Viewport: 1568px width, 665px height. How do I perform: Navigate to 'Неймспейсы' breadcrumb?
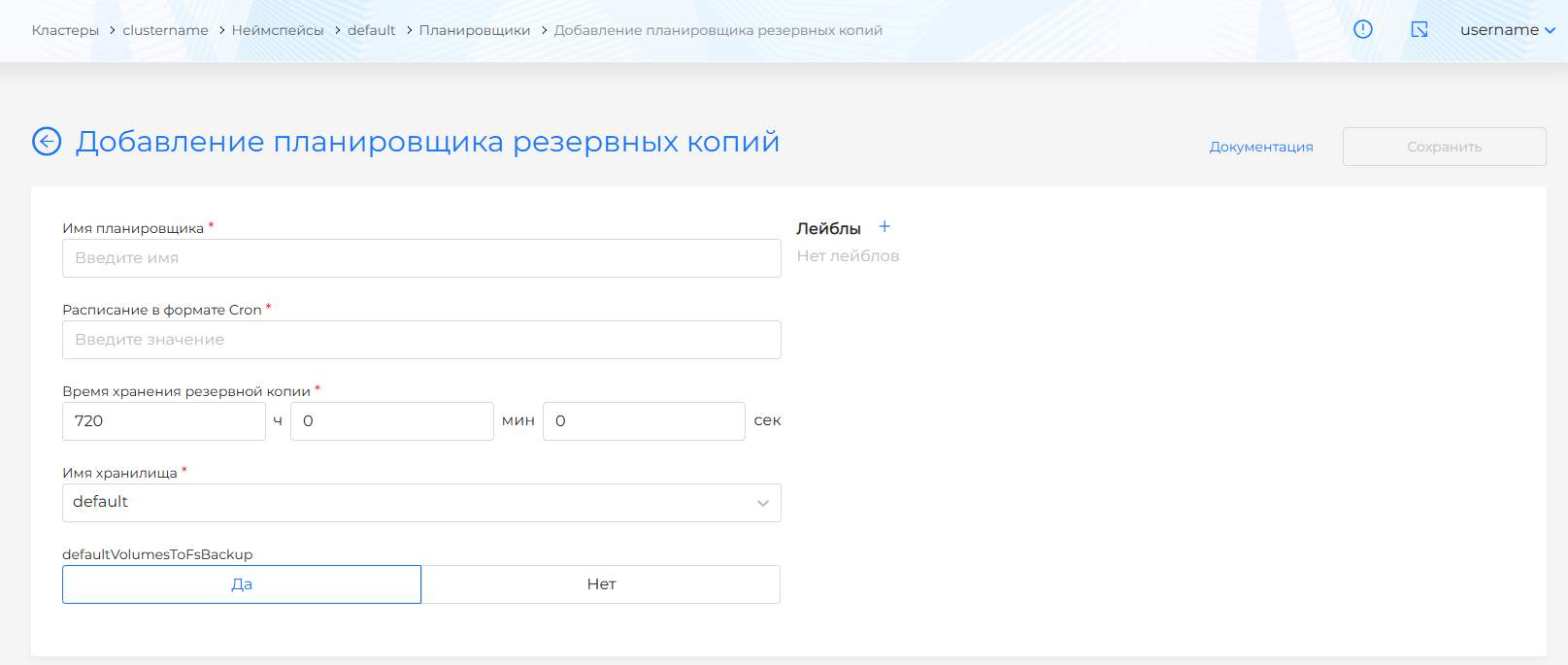278,30
